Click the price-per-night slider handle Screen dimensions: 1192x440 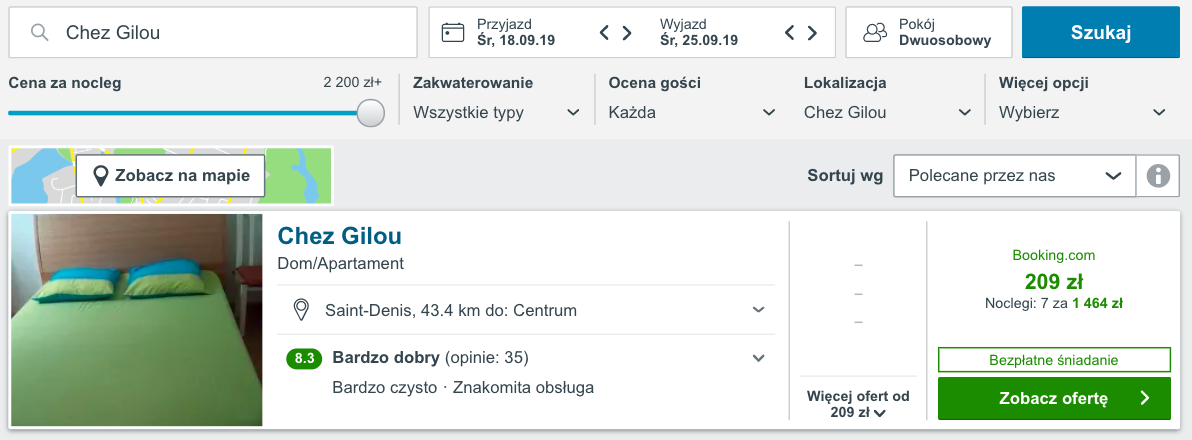[x=371, y=113]
